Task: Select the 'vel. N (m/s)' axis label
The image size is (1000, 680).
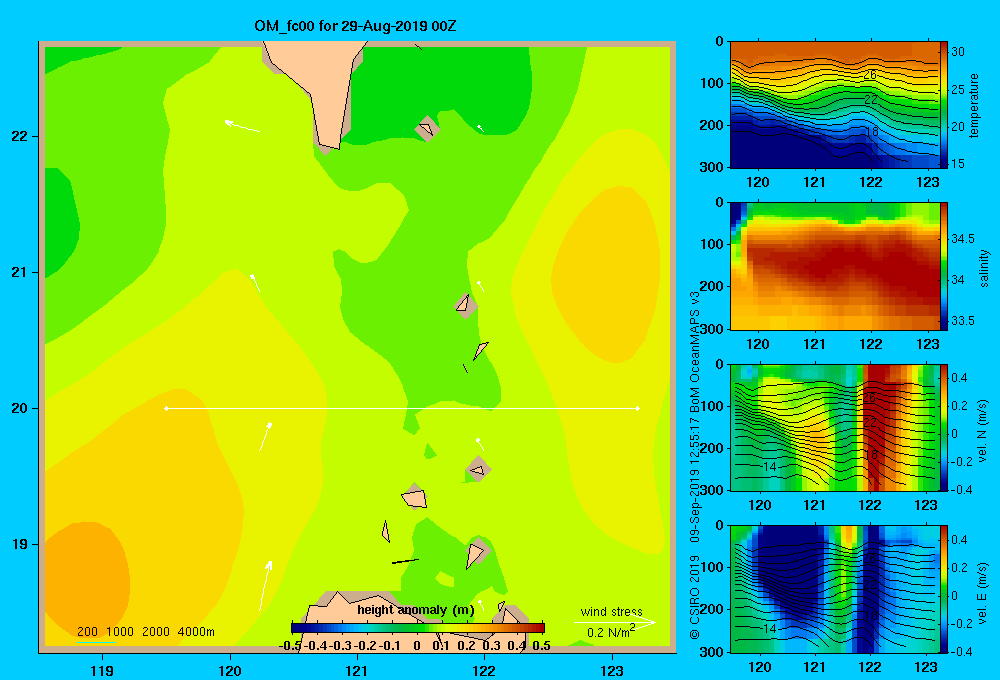Action: point(983,431)
